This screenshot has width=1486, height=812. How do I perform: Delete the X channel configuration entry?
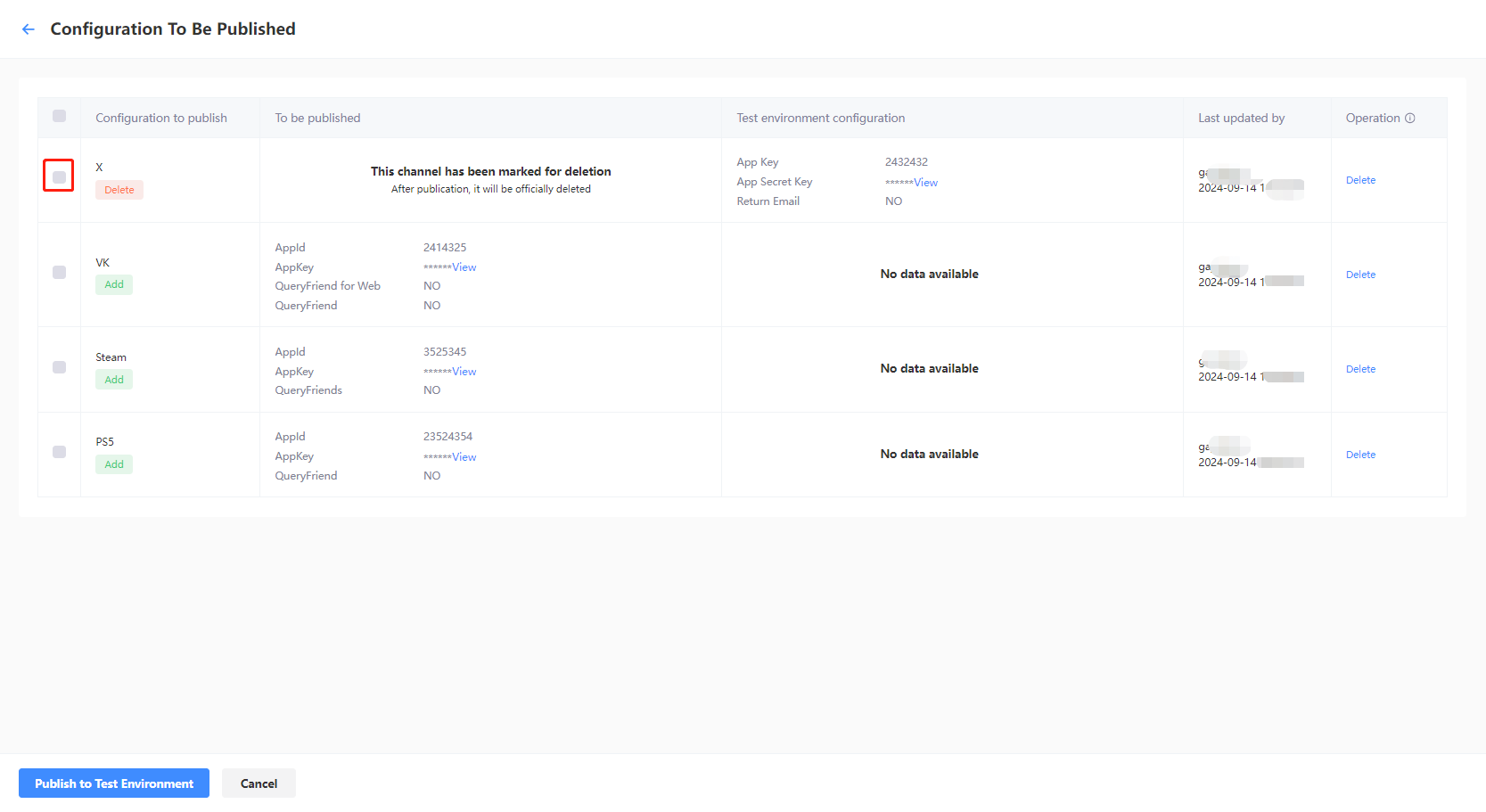click(1360, 179)
